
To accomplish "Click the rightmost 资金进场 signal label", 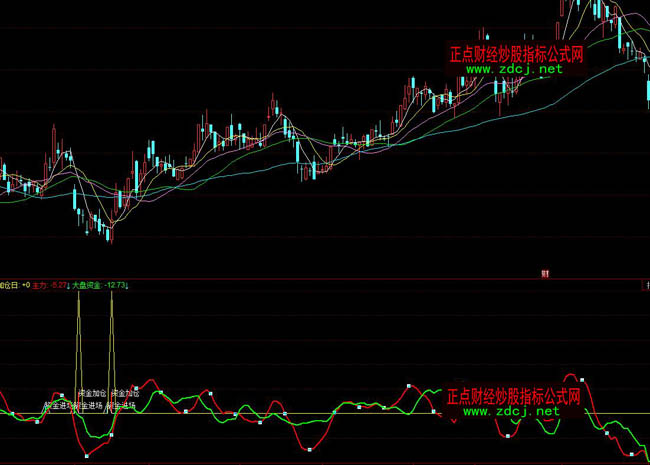I will click(120, 407).
